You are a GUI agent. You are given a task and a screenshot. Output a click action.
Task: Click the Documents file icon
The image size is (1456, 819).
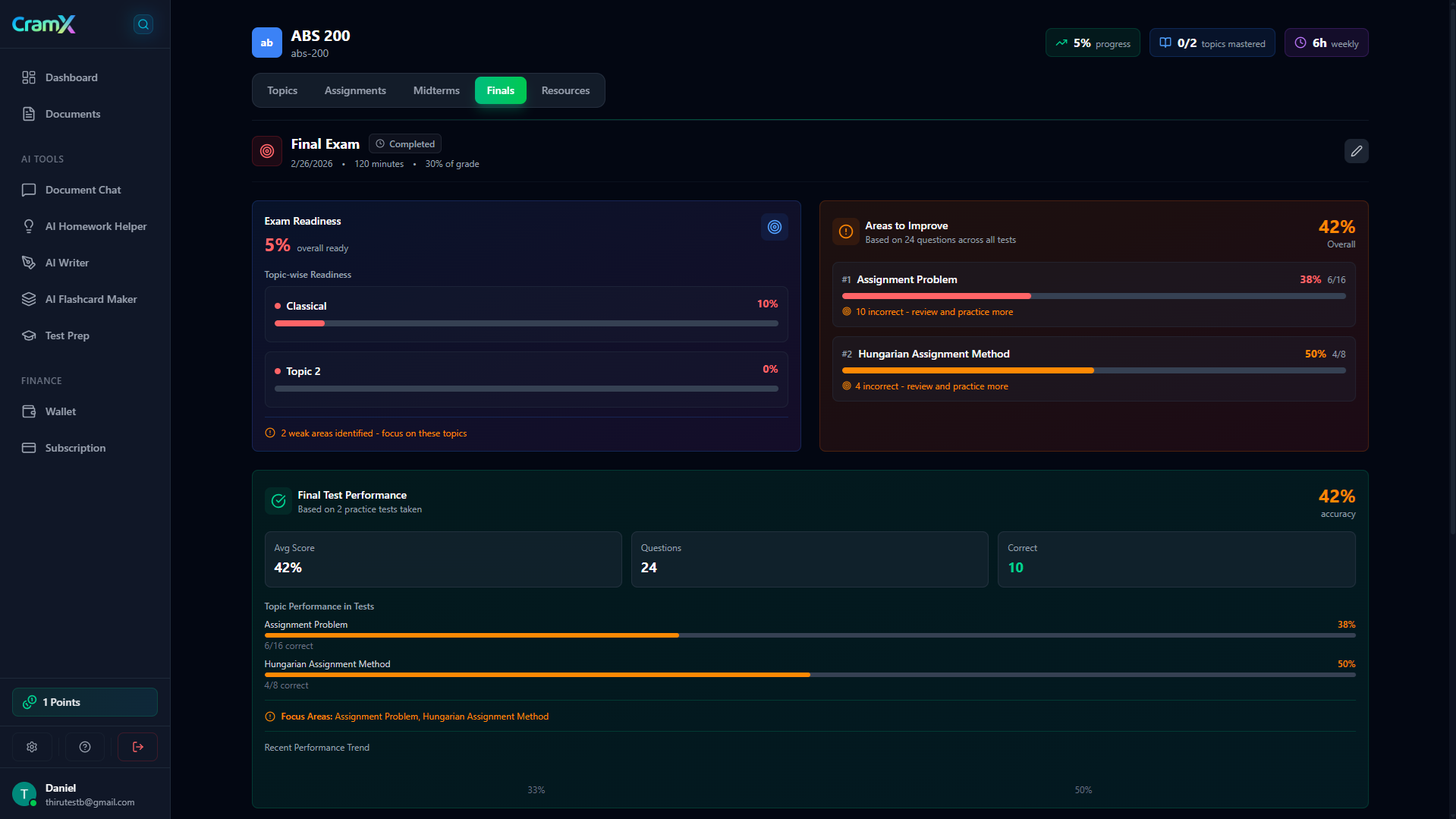[29, 114]
